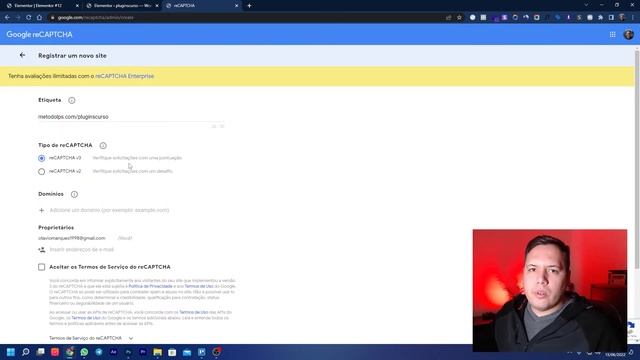
Task: Click the add-person icon under Proprietários
Action: 42,249
